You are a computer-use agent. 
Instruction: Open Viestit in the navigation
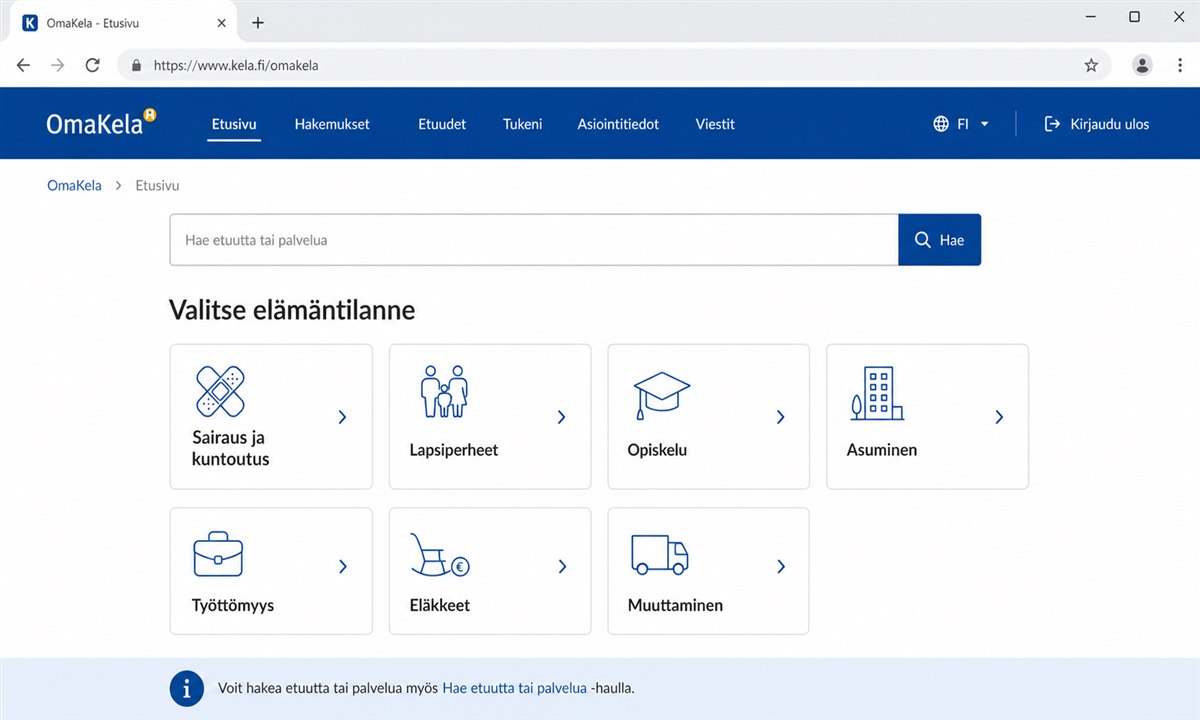pyautogui.click(x=715, y=124)
